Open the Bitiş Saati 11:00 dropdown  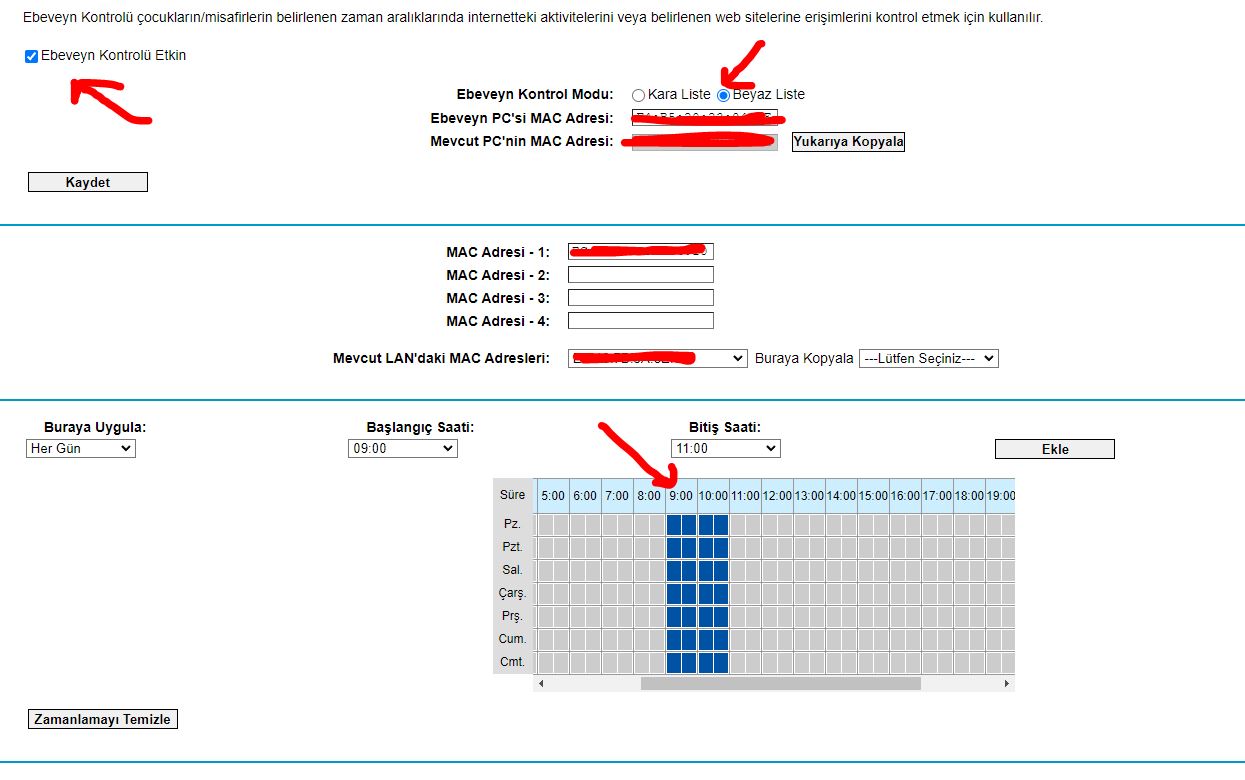point(726,449)
